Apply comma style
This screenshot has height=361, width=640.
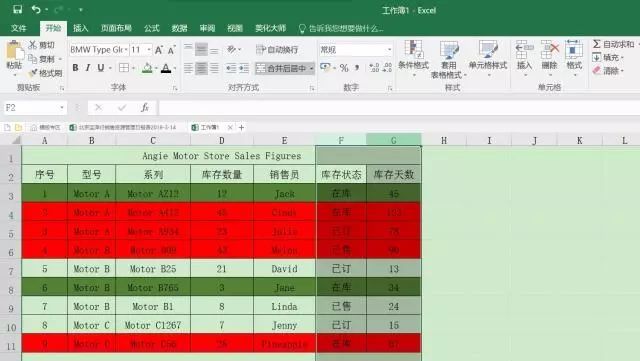pos(357,67)
